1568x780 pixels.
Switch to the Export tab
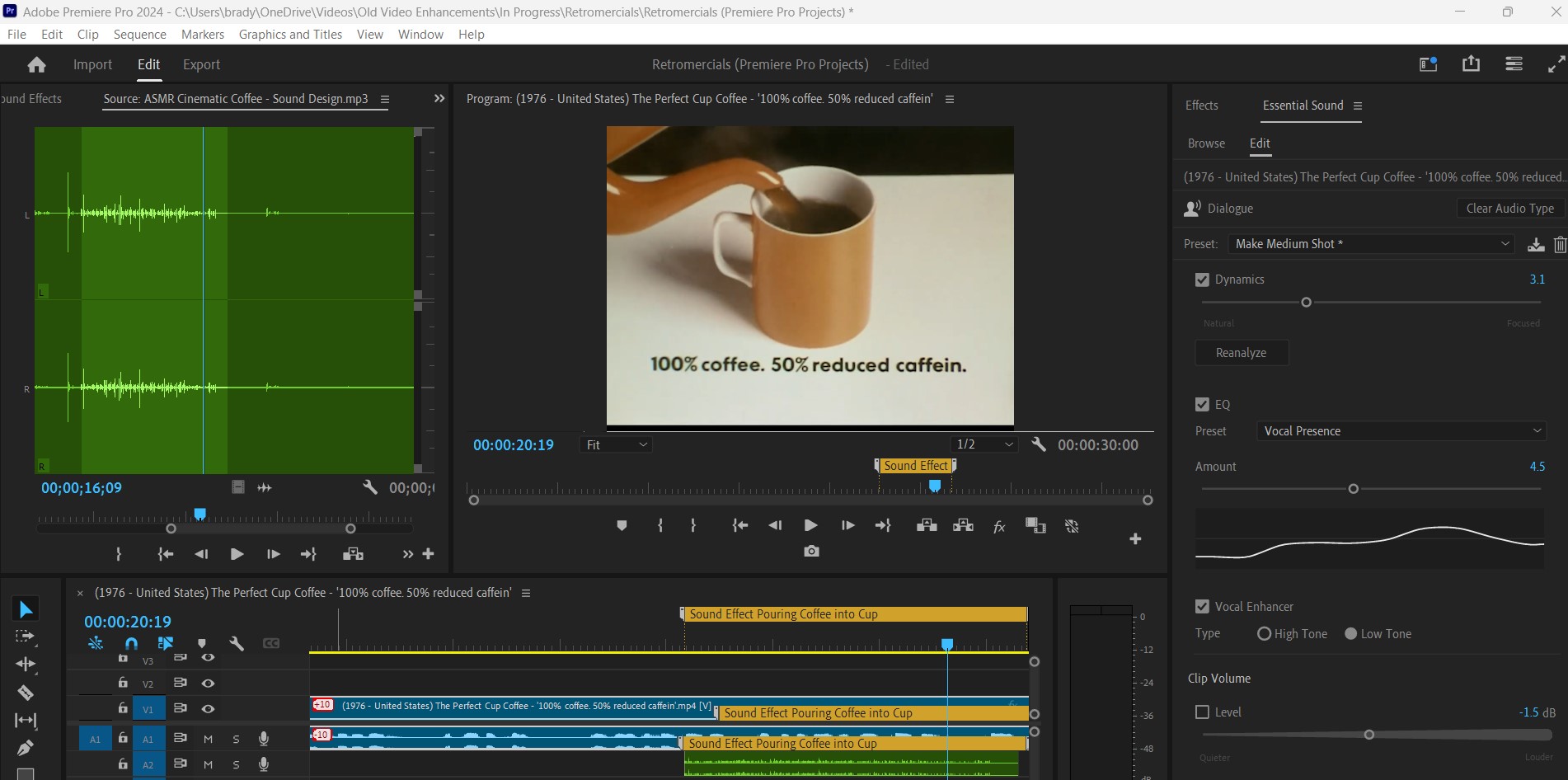pos(201,64)
